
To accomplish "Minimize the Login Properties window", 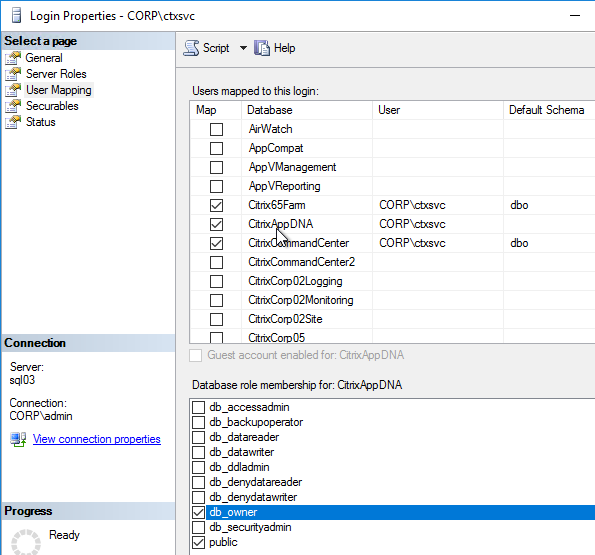I will coord(575,16).
